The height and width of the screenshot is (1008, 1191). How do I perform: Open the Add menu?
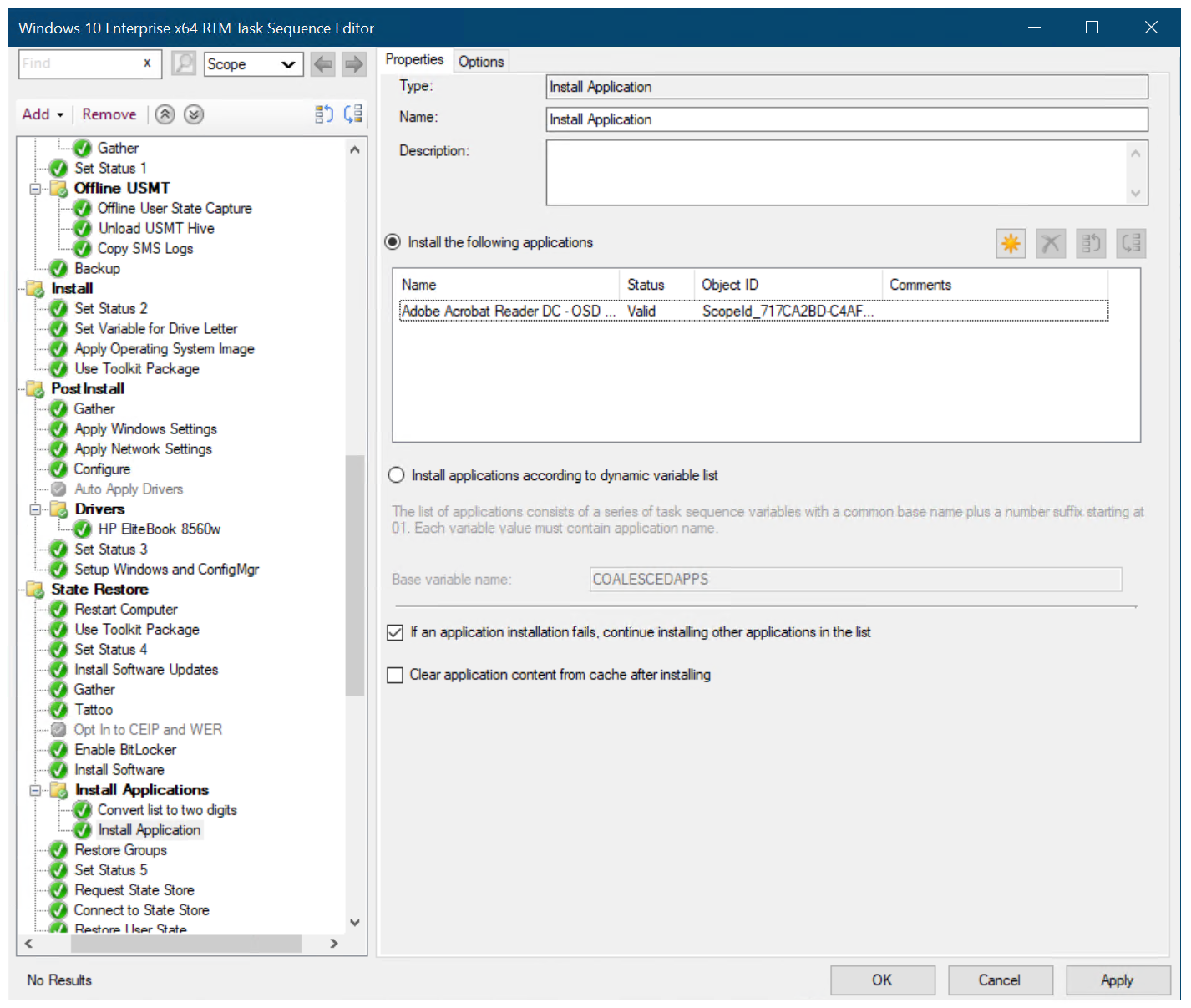click(x=43, y=114)
